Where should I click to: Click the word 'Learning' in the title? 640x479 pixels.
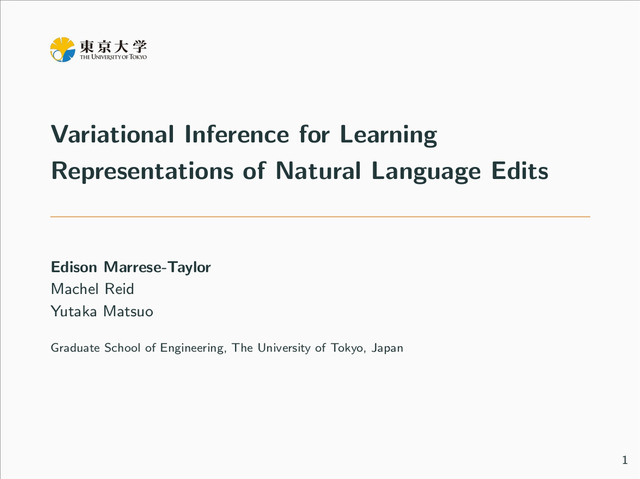tap(388, 134)
